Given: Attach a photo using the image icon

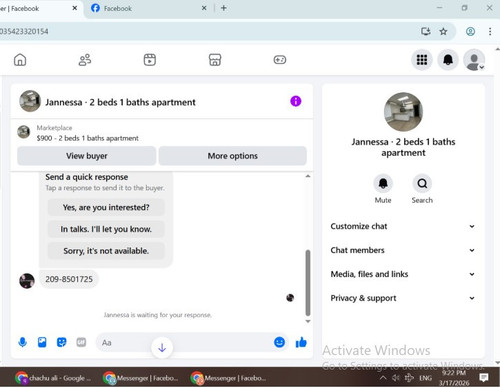Looking at the screenshot, I should coord(42,342).
